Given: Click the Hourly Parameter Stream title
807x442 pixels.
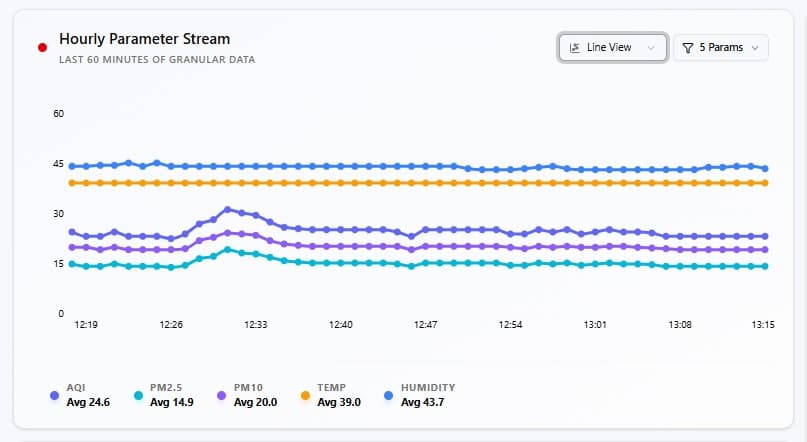Looking at the screenshot, I should coord(145,39).
